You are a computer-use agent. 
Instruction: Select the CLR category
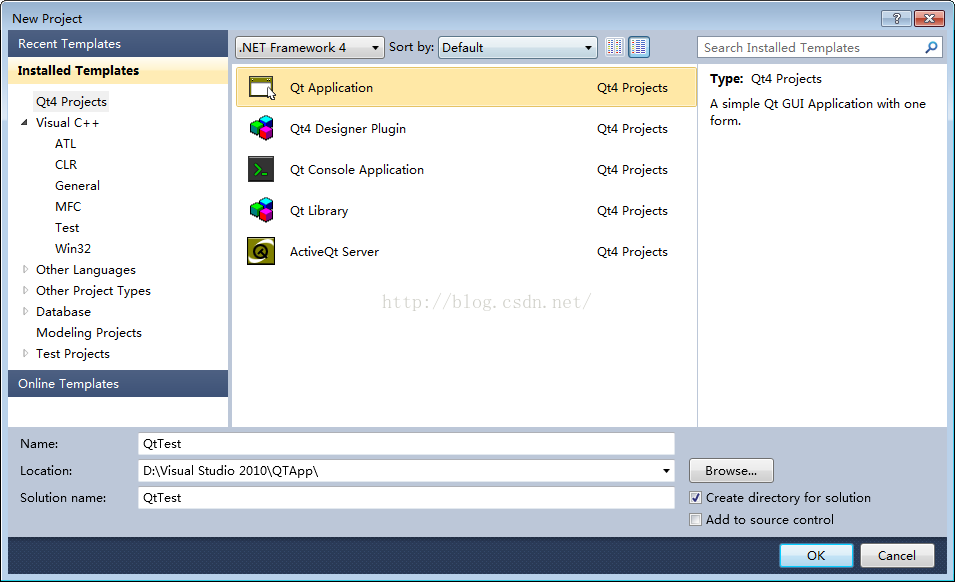(66, 164)
